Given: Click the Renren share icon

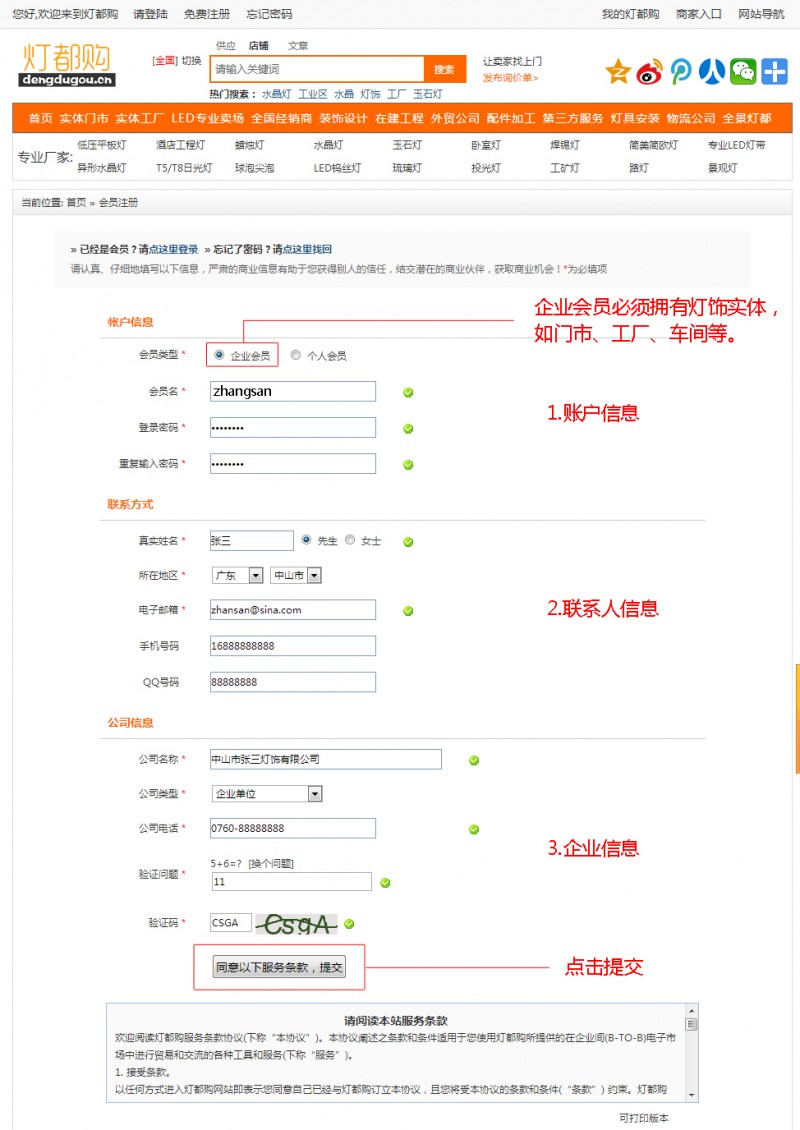Looking at the screenshot, I should 712,72.
